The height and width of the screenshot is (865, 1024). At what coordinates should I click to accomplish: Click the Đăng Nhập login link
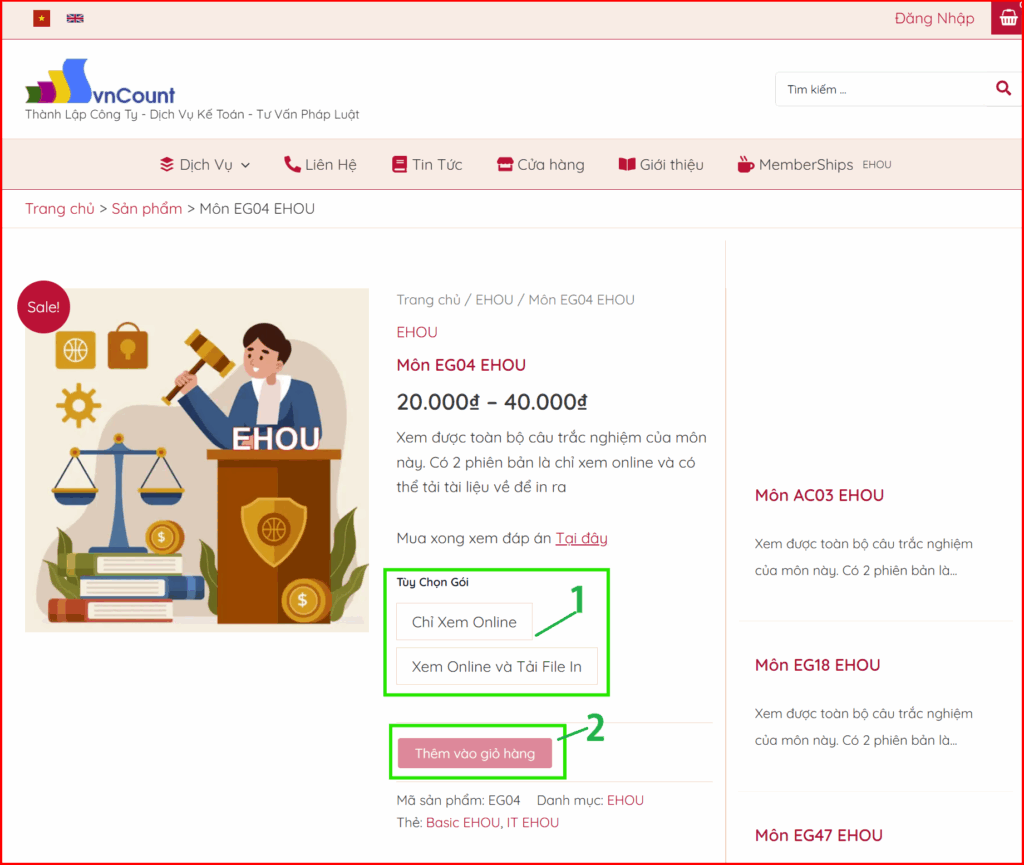(934, 18)
